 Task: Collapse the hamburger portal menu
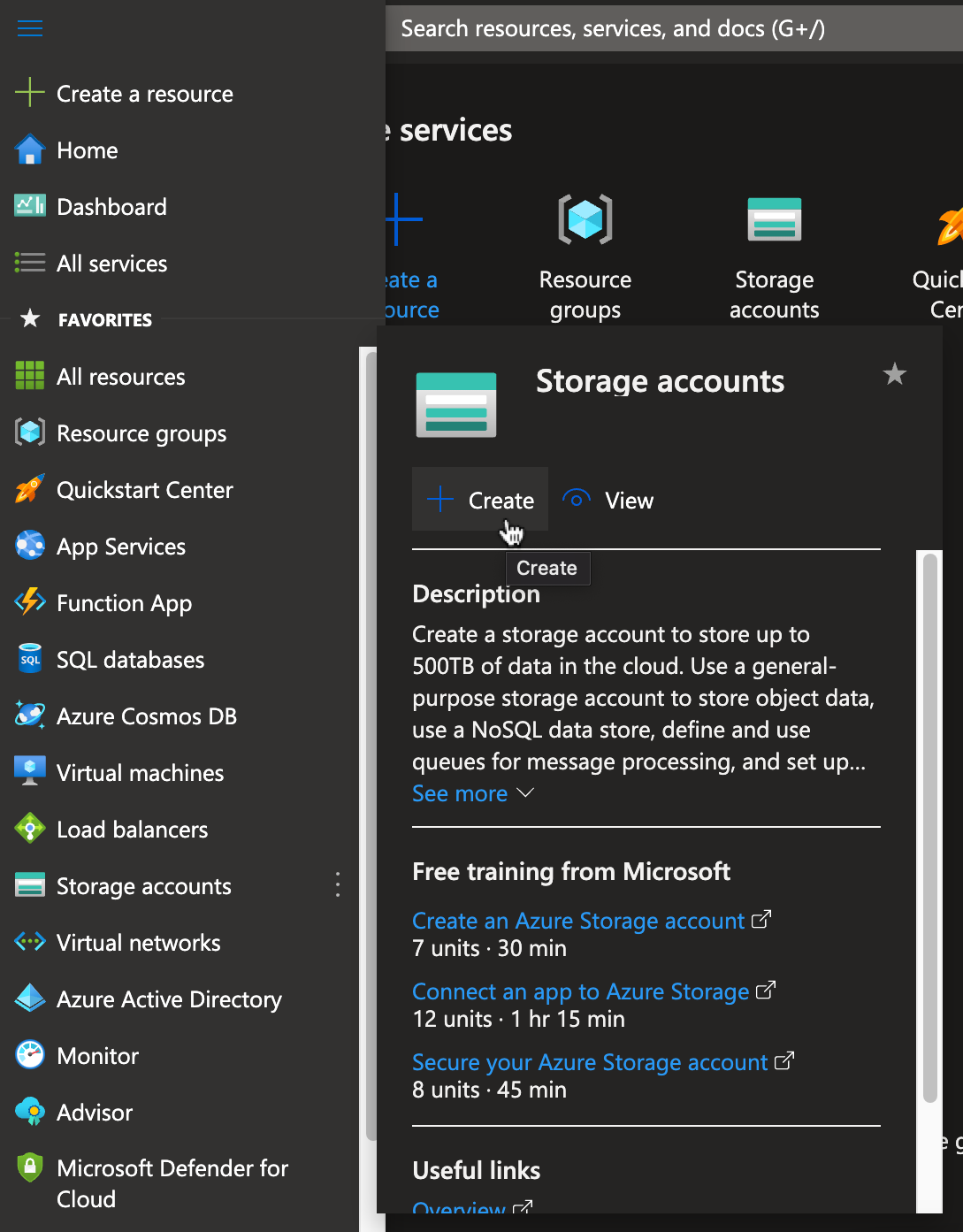pos(30,28)
